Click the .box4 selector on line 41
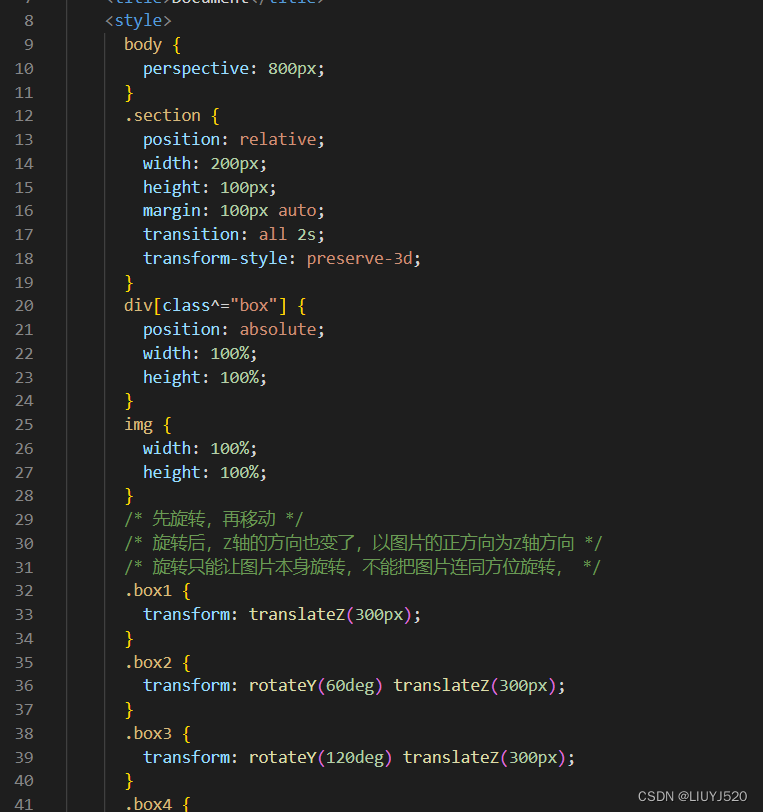This screenshot has width=763, height=812. pos(148,804)
